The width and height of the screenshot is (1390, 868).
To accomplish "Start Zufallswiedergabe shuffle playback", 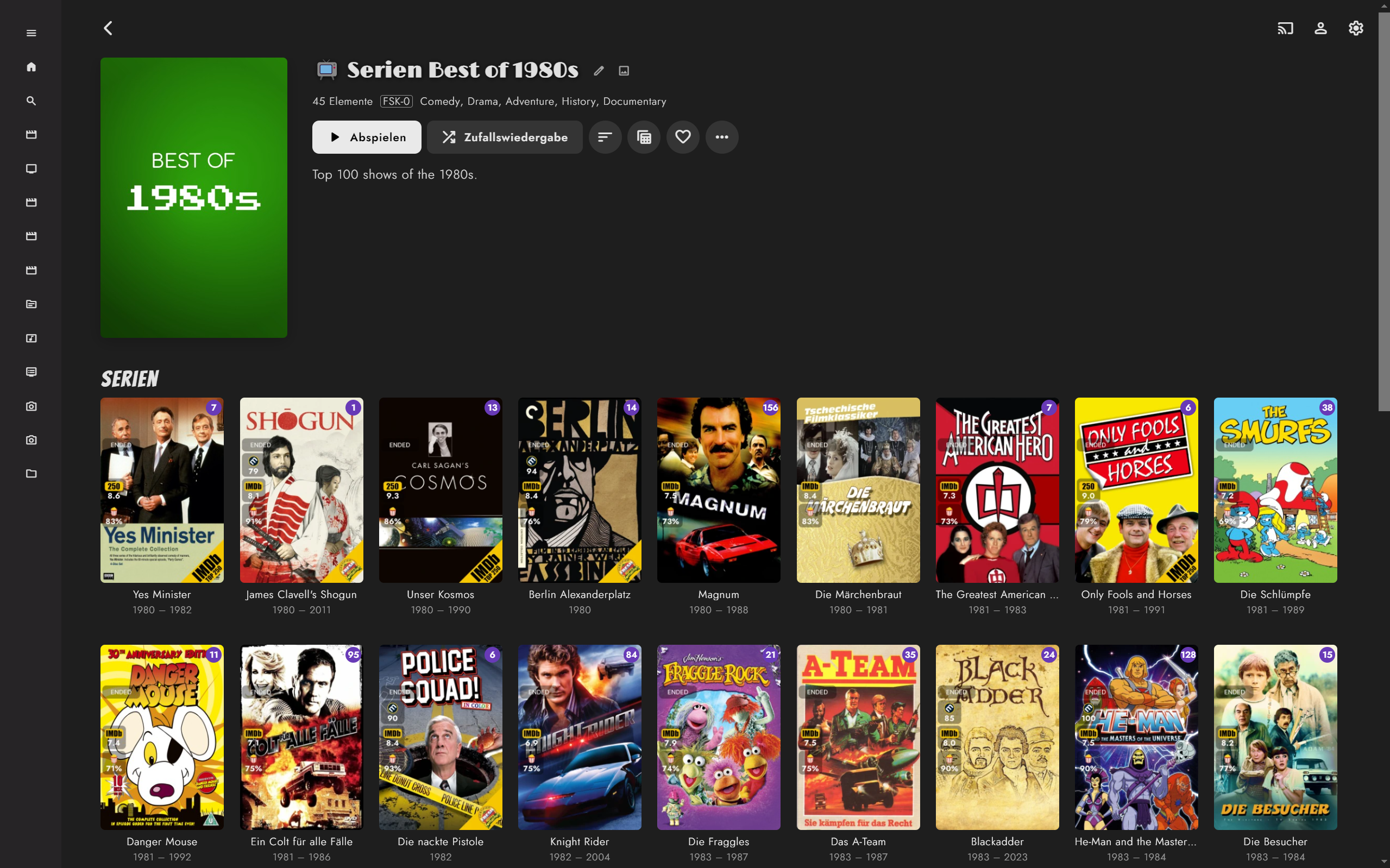I will [504, 137].
